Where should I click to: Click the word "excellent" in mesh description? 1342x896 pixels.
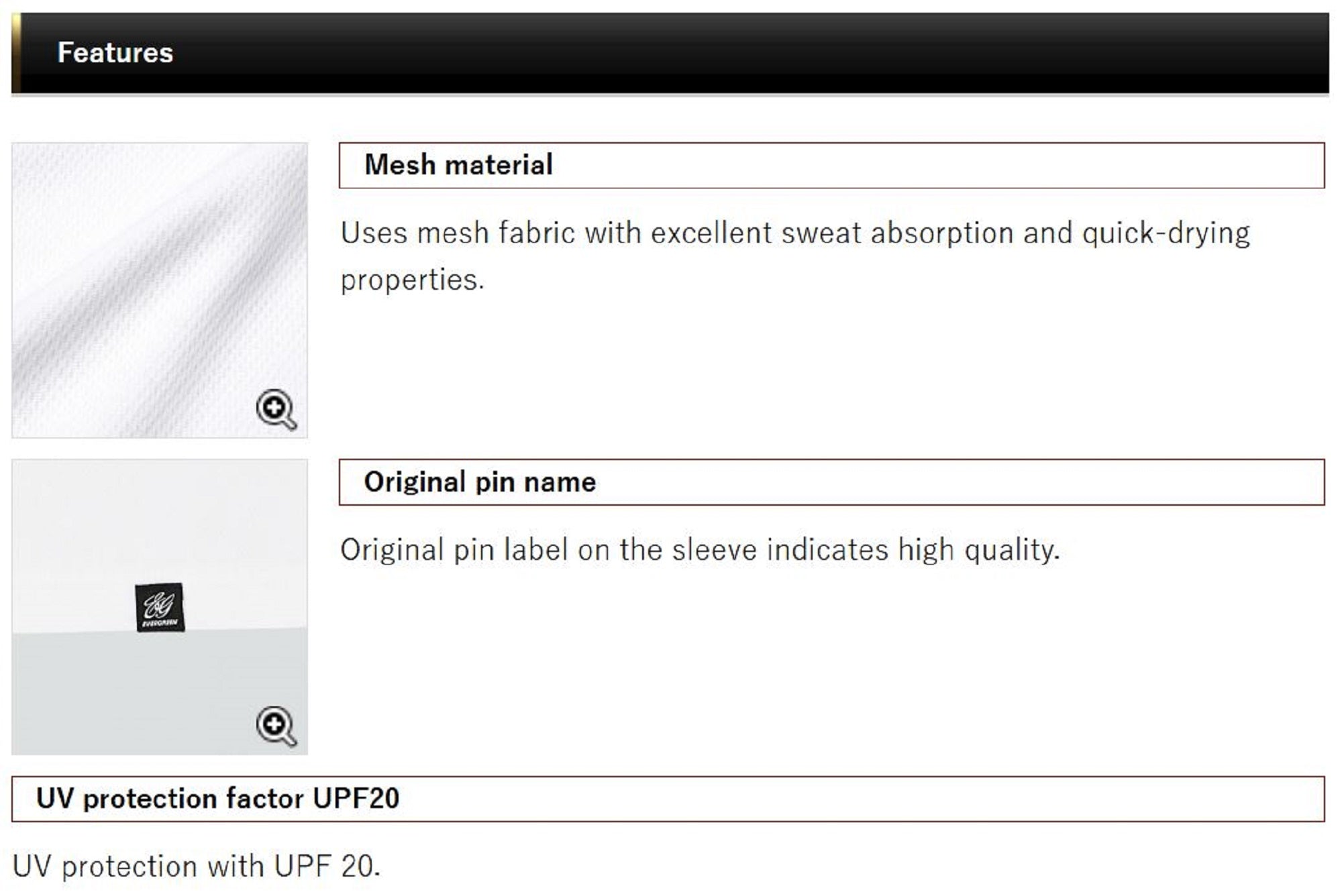711,233
